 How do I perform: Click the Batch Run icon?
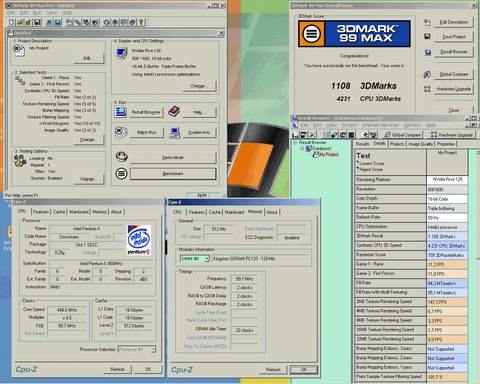click(121, 132)
